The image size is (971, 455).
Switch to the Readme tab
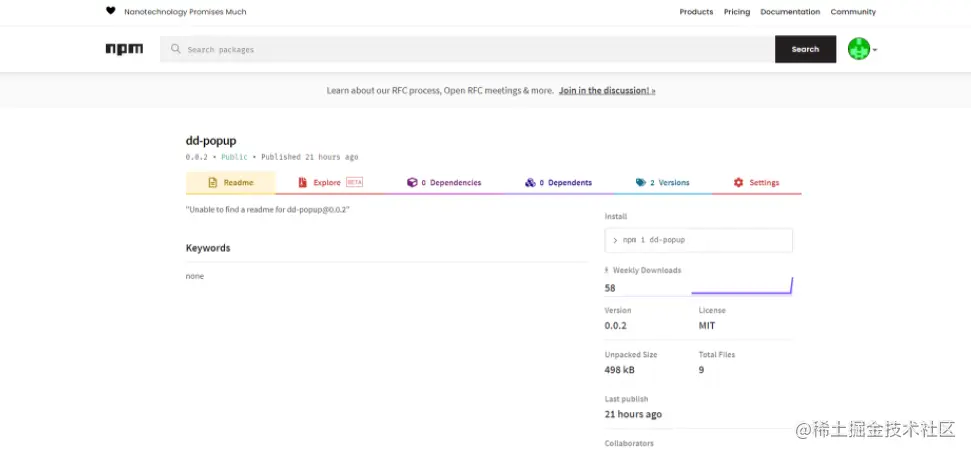pyautogui.click(x=230, y=183)
